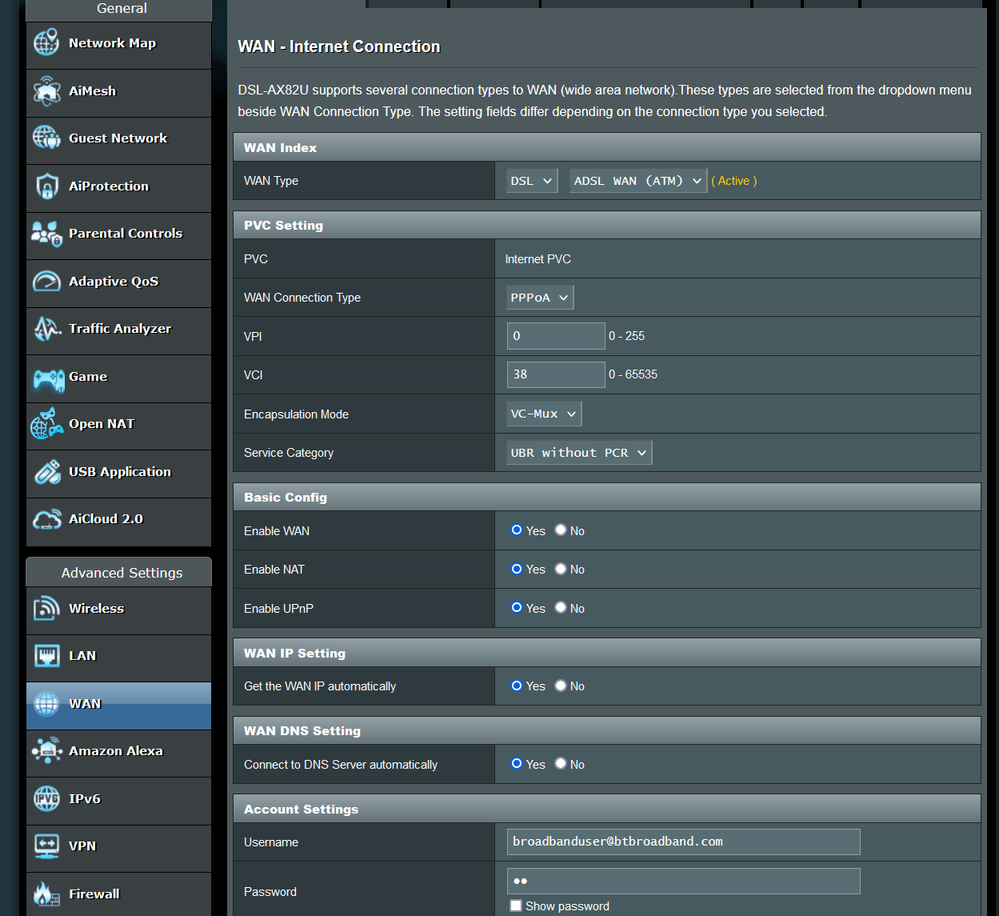Viewport: 999px width, 916px height.
Task: Disable UPnP by selecting No
Action: coord(563,608)
